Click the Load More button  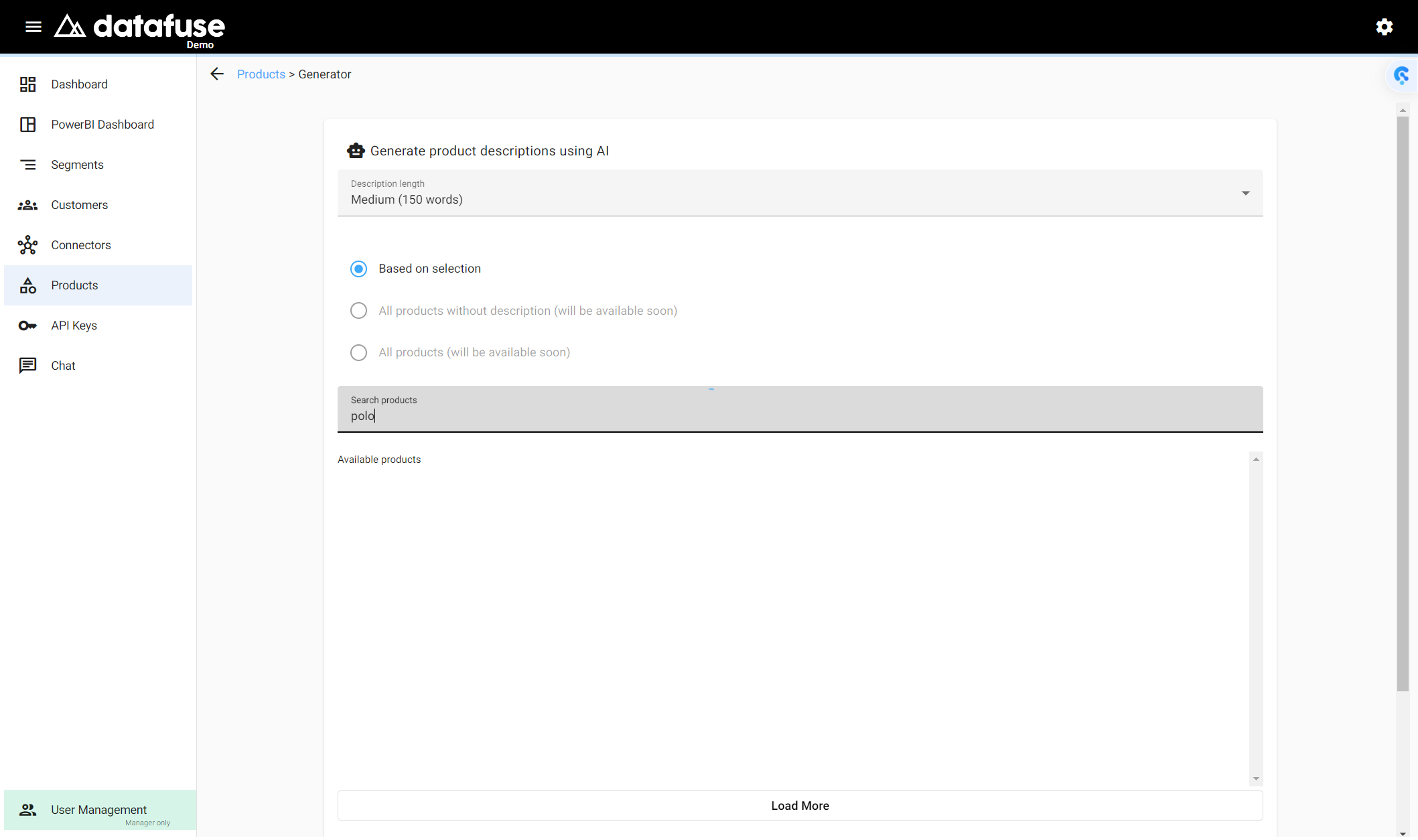click(x=800, y=806)
